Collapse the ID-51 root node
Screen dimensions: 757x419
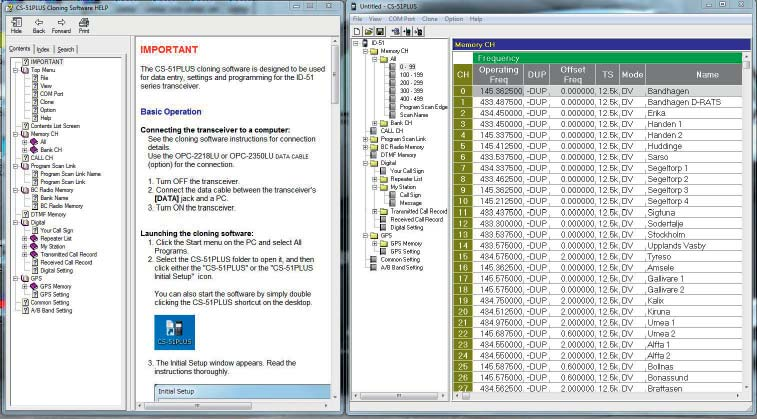356,43
